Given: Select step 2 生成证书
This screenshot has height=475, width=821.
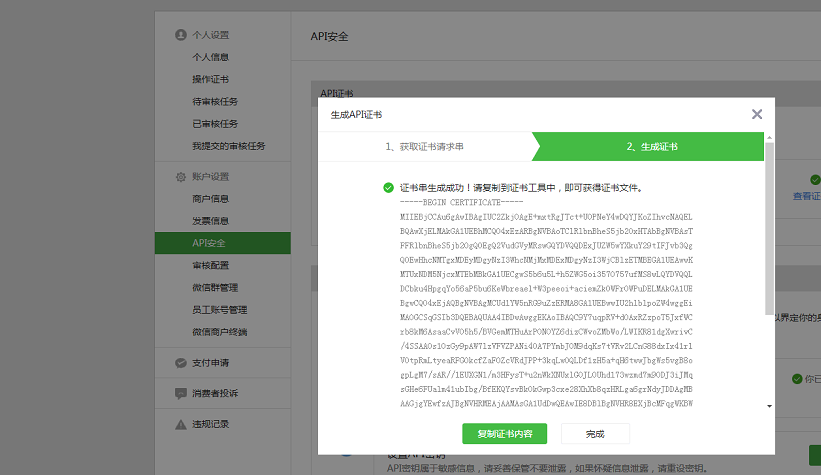Looking at the screenshot, I should [652, 147].
